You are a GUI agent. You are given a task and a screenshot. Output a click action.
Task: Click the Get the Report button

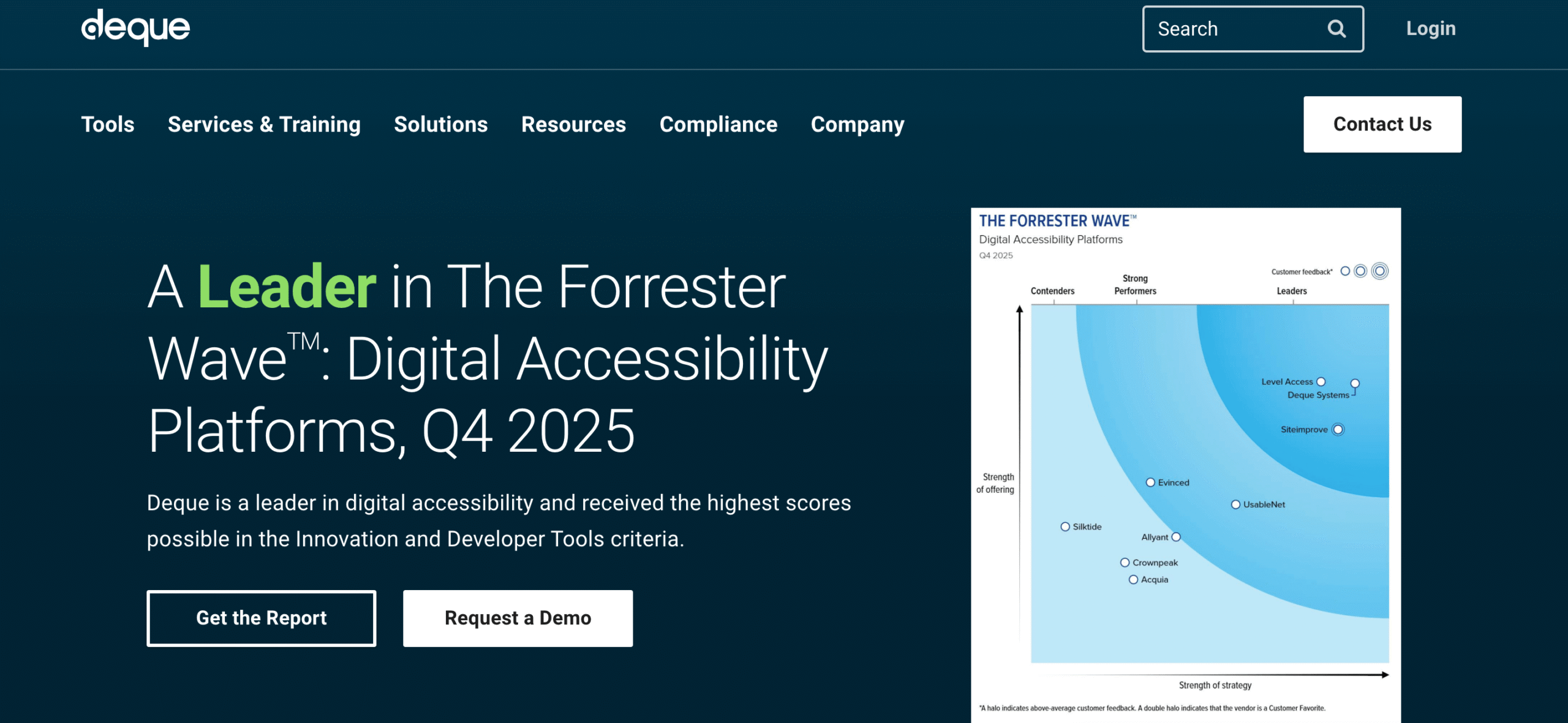(x=262, y=618)
